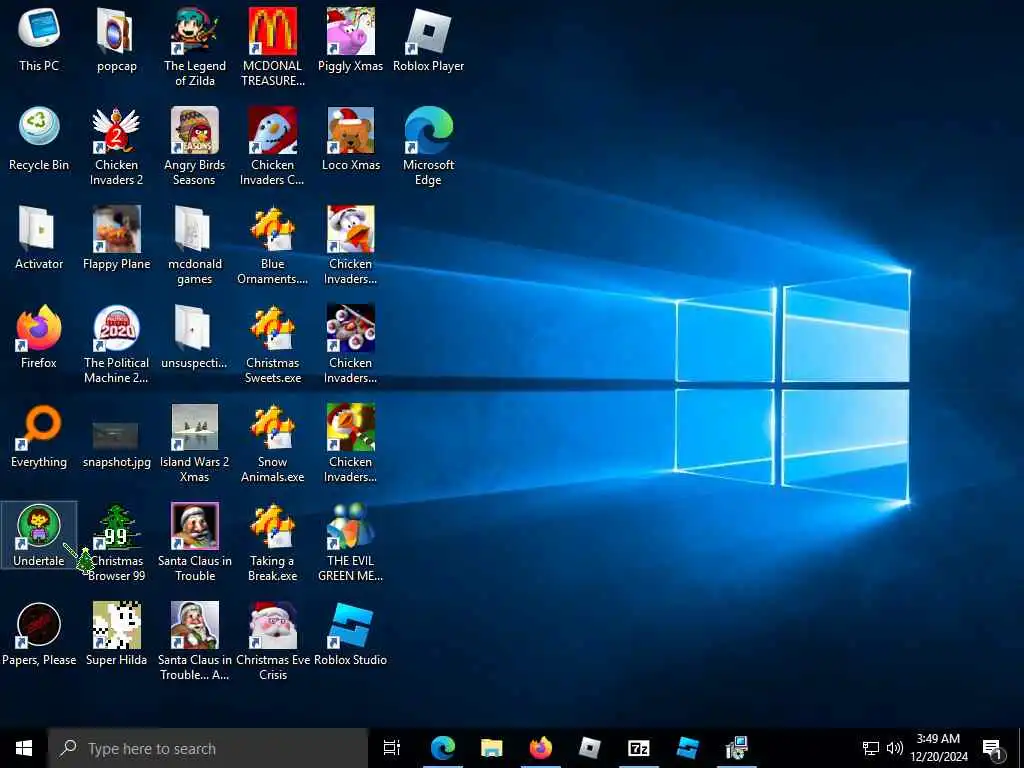Open the notification Action Center icon
The width and height of the screenshot is (1024, 768).
coord(991,749)
